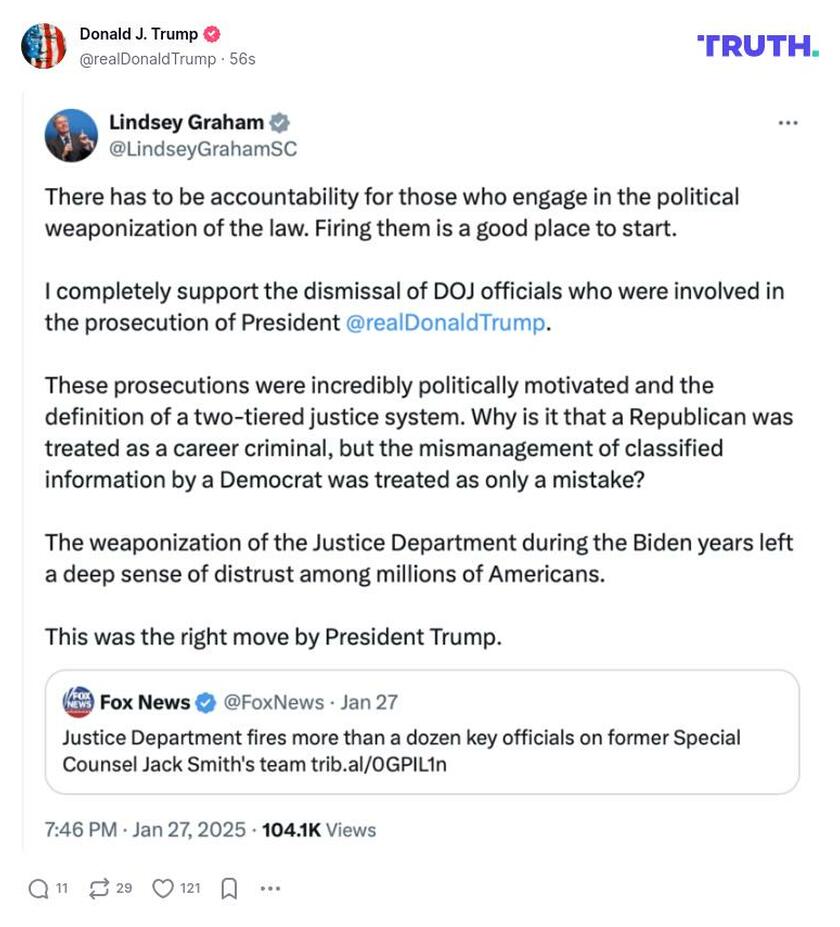Click Lindsey Graham's profile picture

[71, 136]
